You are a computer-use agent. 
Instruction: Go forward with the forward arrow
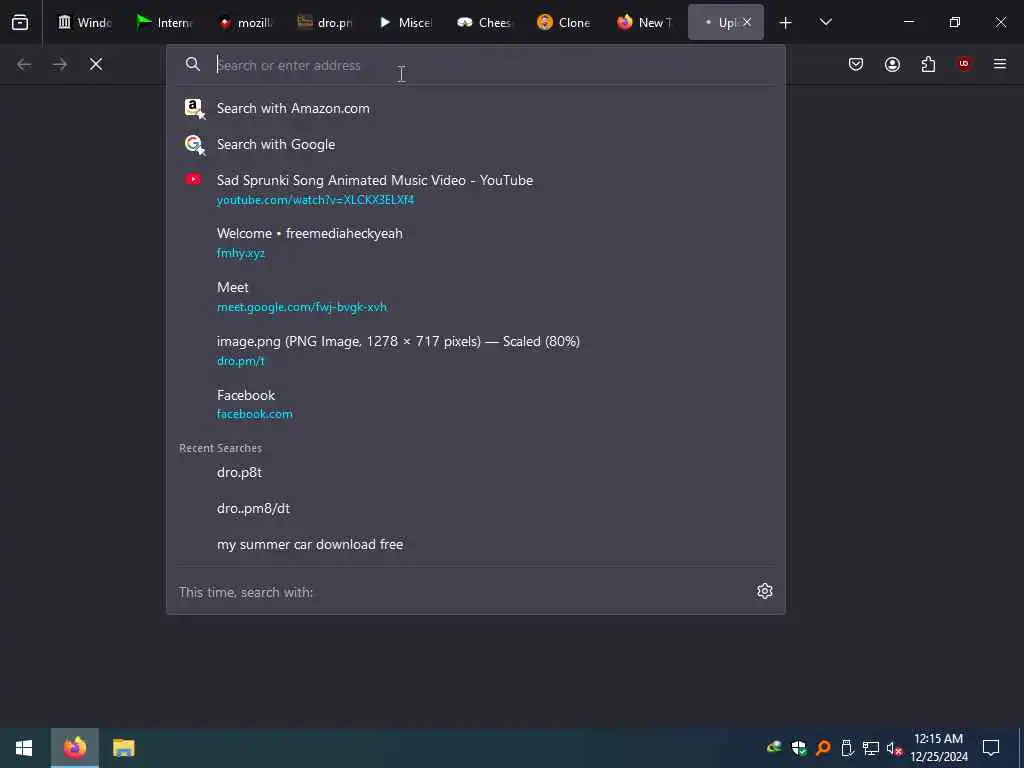(x=60, y=64)
